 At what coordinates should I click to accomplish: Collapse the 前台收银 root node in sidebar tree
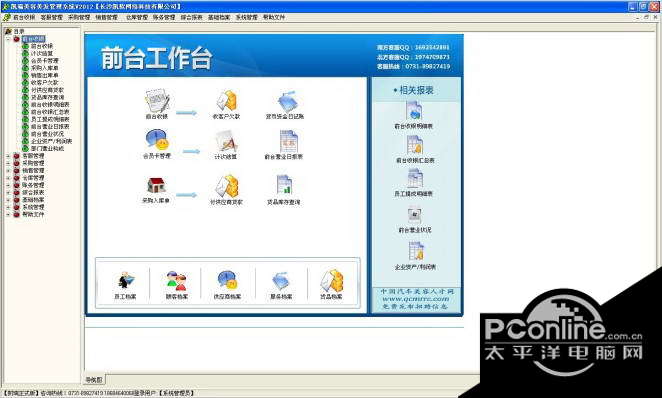8,39
